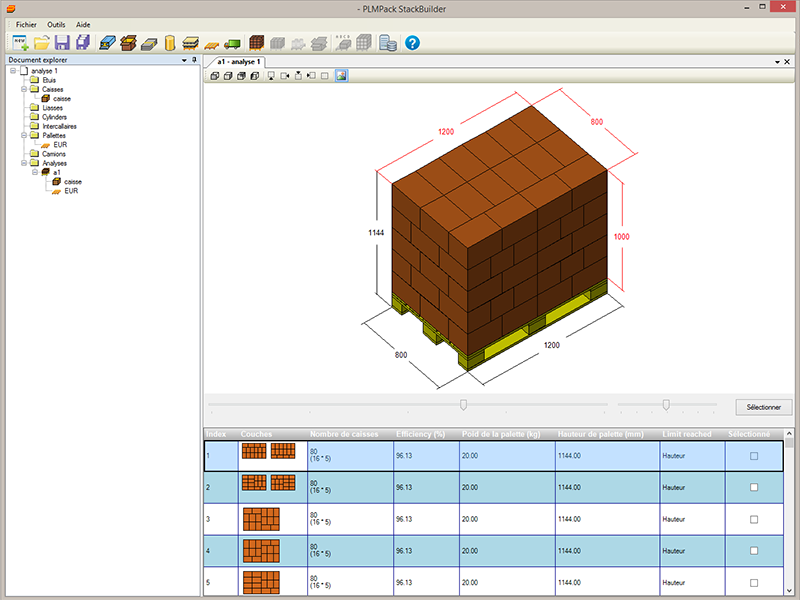Image resolution: width=800 pixels, height=600 pixels.
Task: Add a new case with open carton icon
Action: point(128,43)
